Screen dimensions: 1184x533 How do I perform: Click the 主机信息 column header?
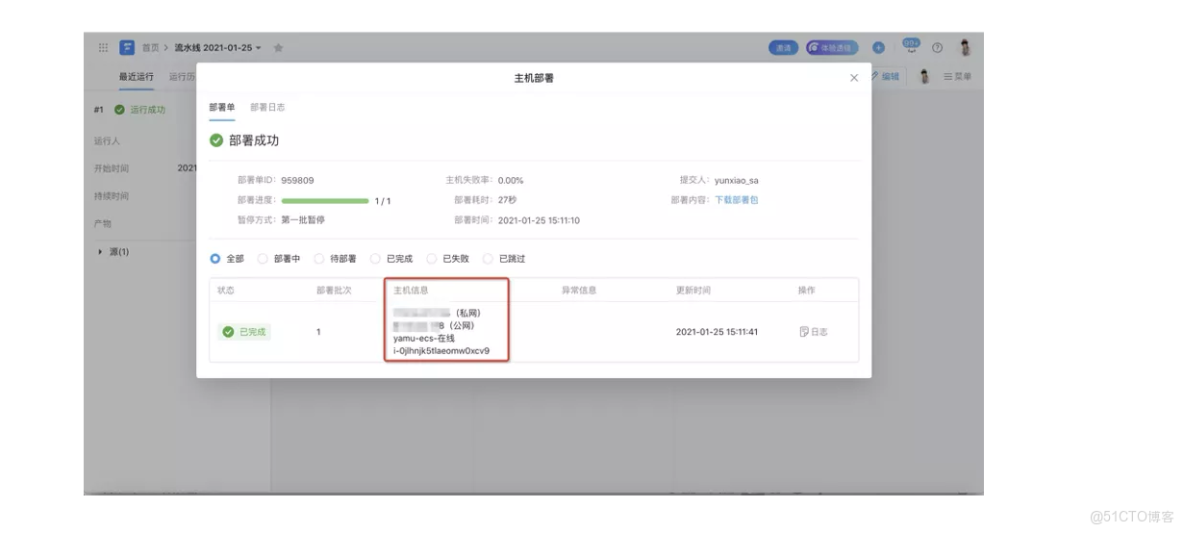pyautogui.click(x=412, y=290)
